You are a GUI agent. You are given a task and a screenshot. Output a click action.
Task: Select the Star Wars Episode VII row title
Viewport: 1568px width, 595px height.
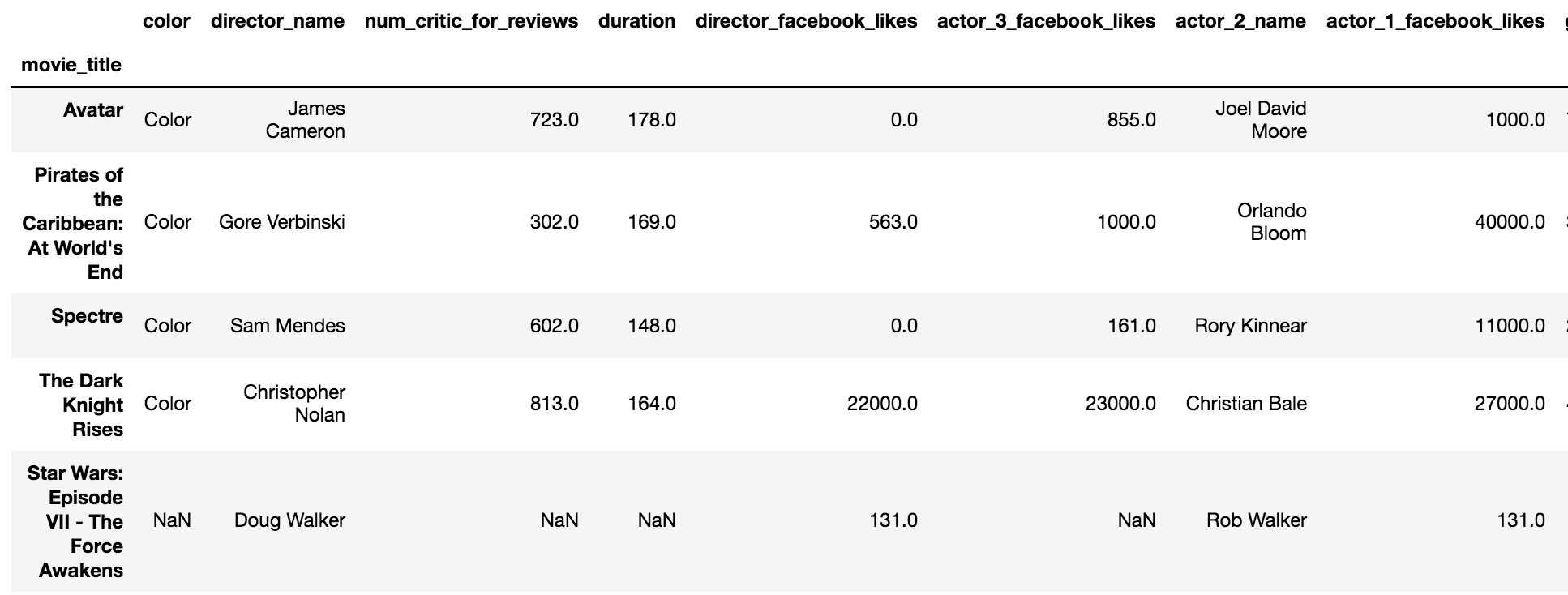[75, 521]
